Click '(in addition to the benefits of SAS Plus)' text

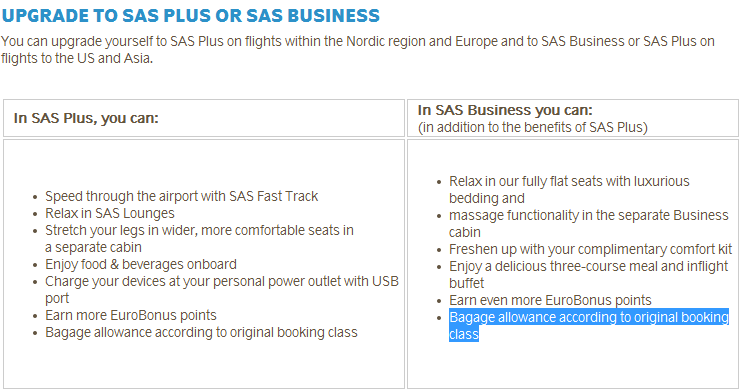click(532, 127)
